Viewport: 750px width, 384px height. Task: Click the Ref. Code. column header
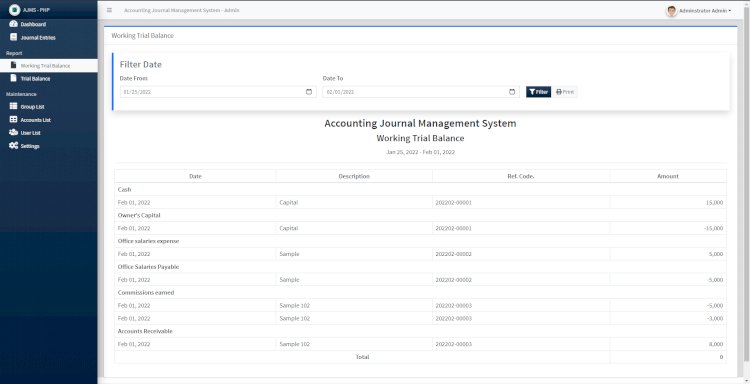point(521,176)
